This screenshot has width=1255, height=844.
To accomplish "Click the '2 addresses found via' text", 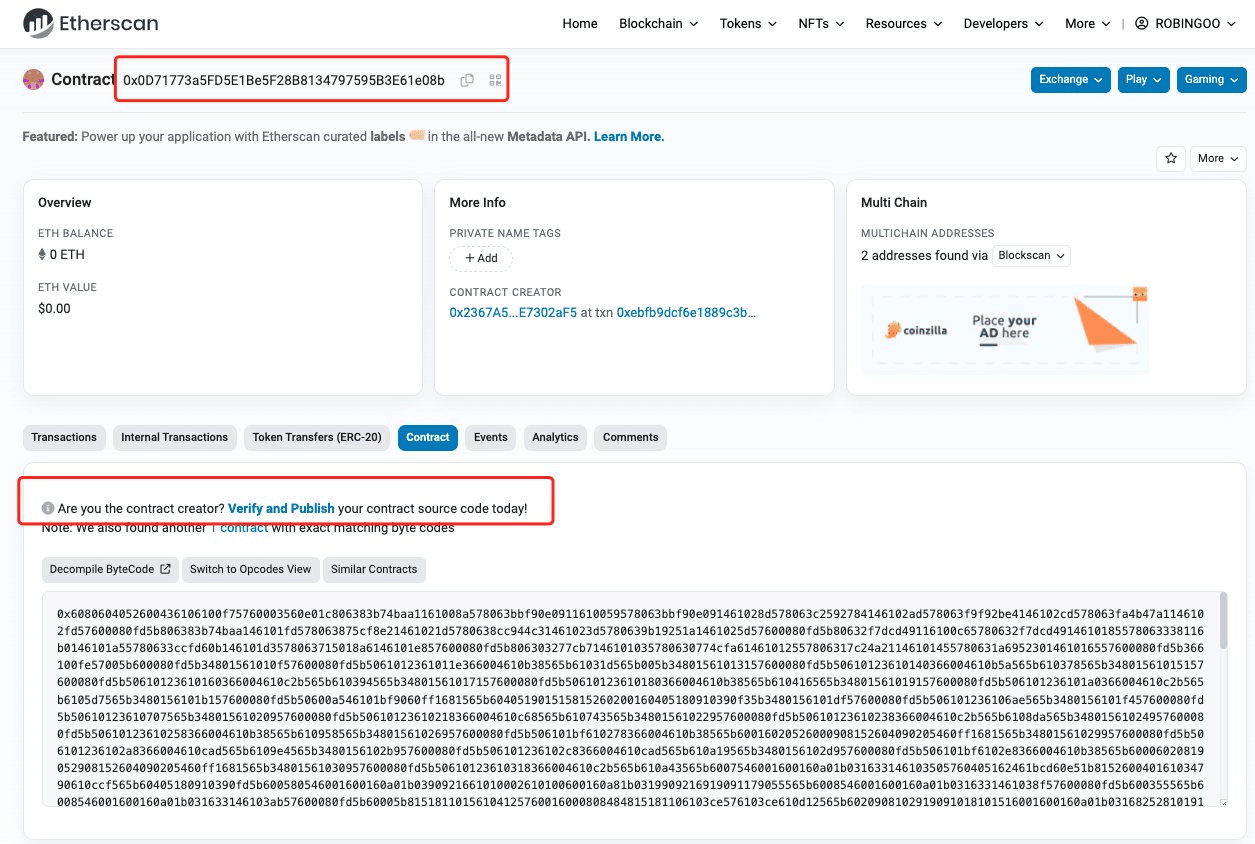I will coord(924,255).
